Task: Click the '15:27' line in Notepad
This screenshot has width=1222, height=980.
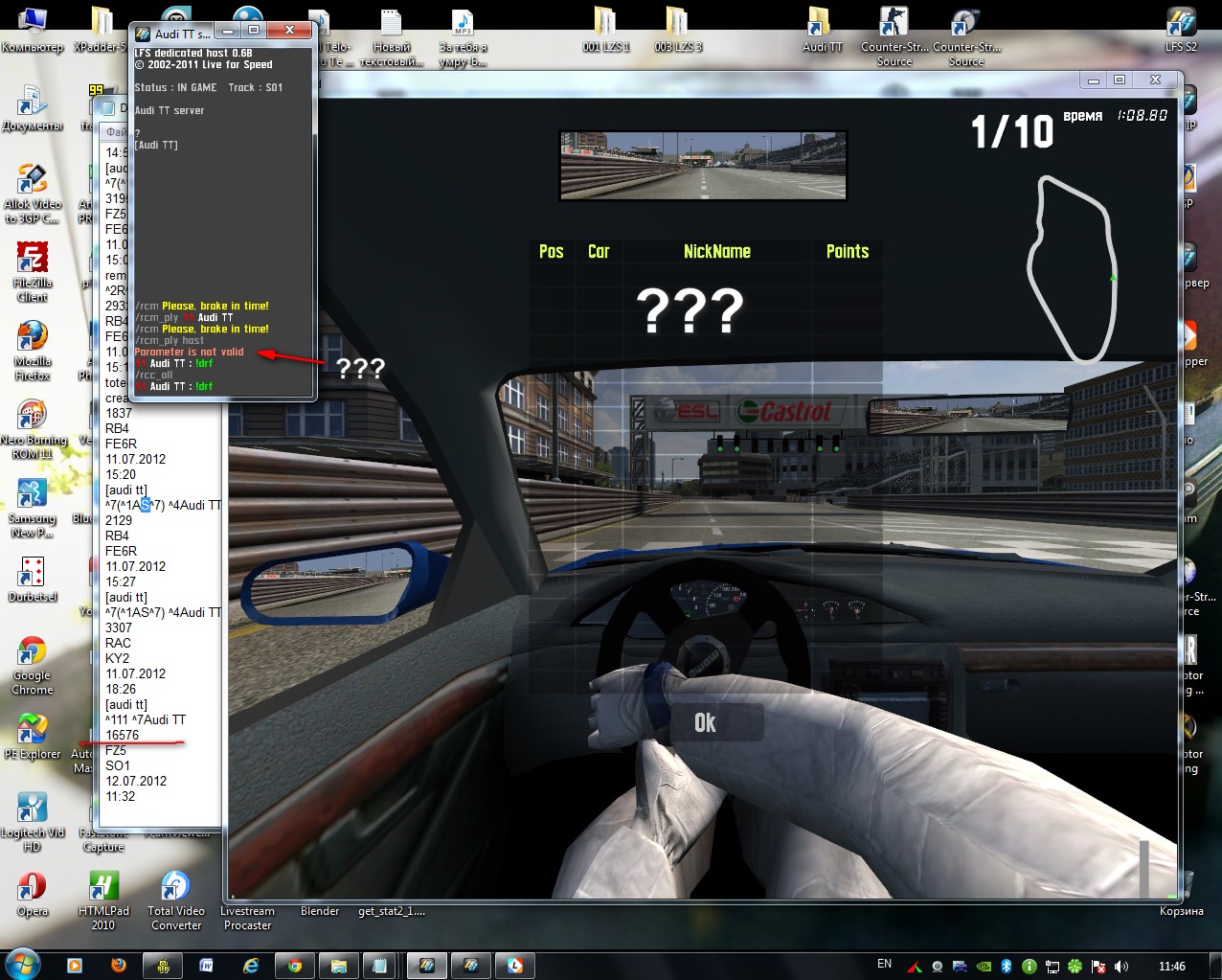Action: (120, 581)
